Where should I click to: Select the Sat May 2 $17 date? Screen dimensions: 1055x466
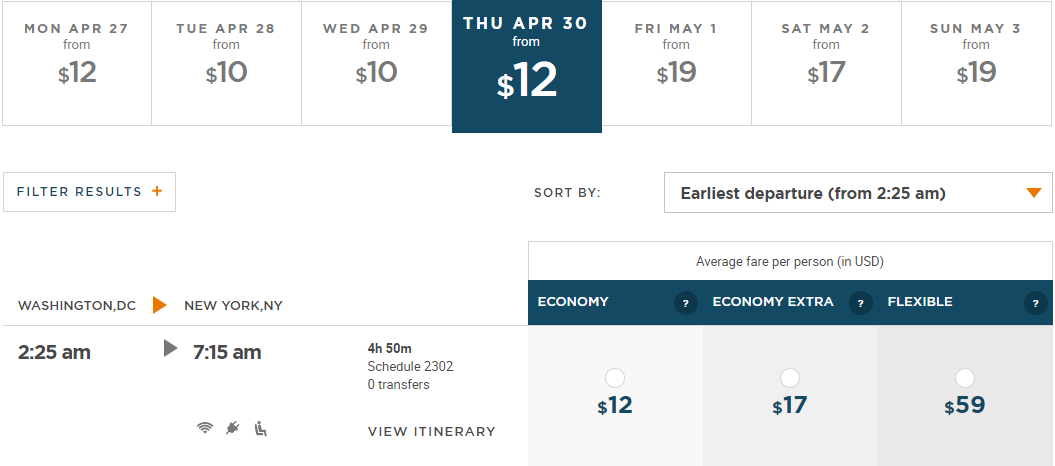[826, 63]
